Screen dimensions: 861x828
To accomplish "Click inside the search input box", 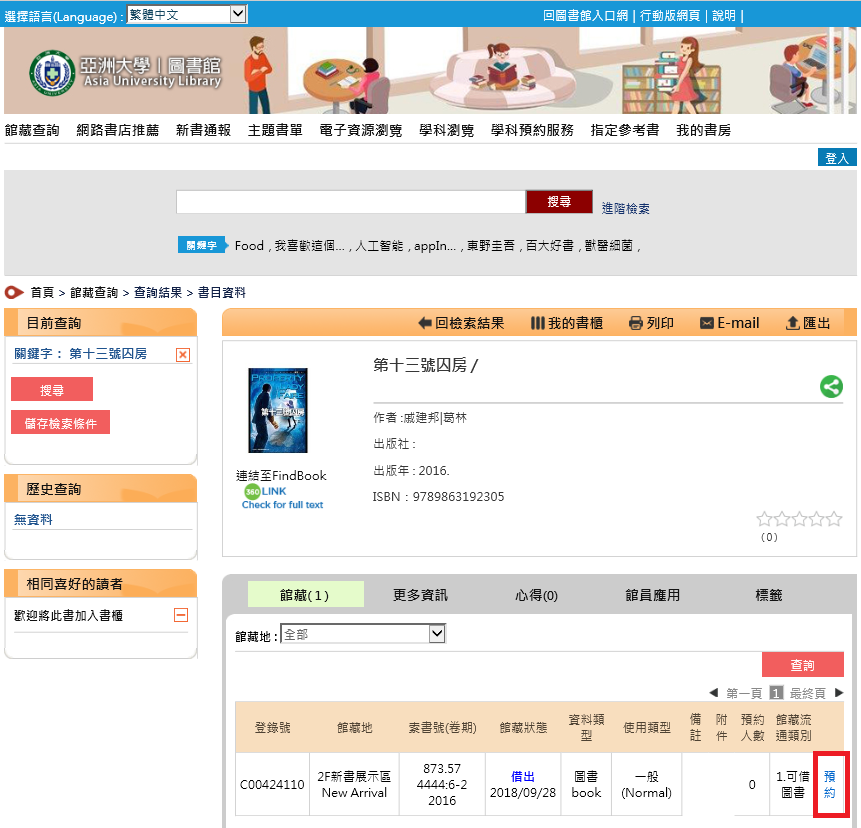I will (x=349, y=201).
